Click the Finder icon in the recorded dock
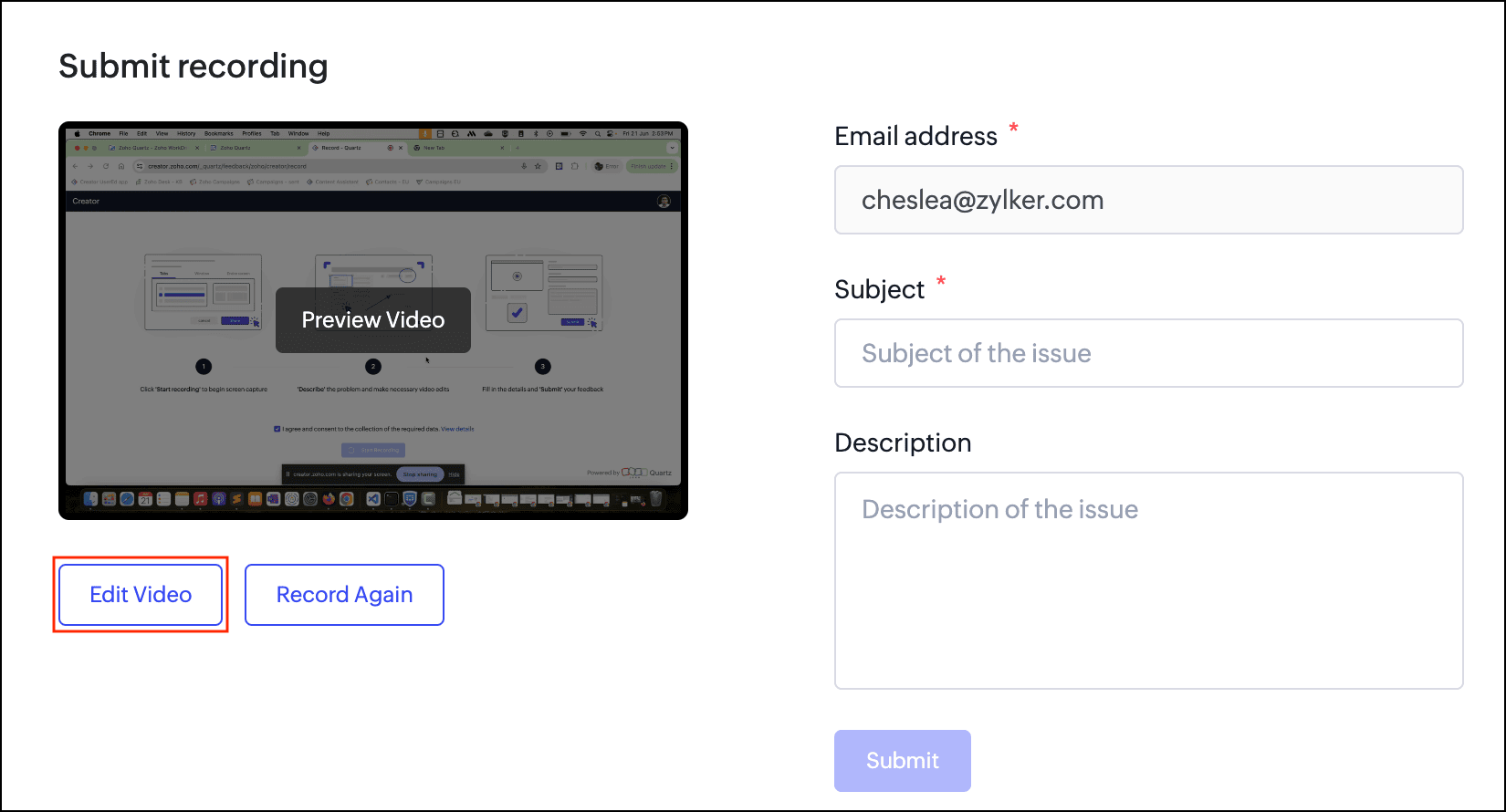Image resolution: width=1506 pixels, height=812 pixels. (91, 499)
